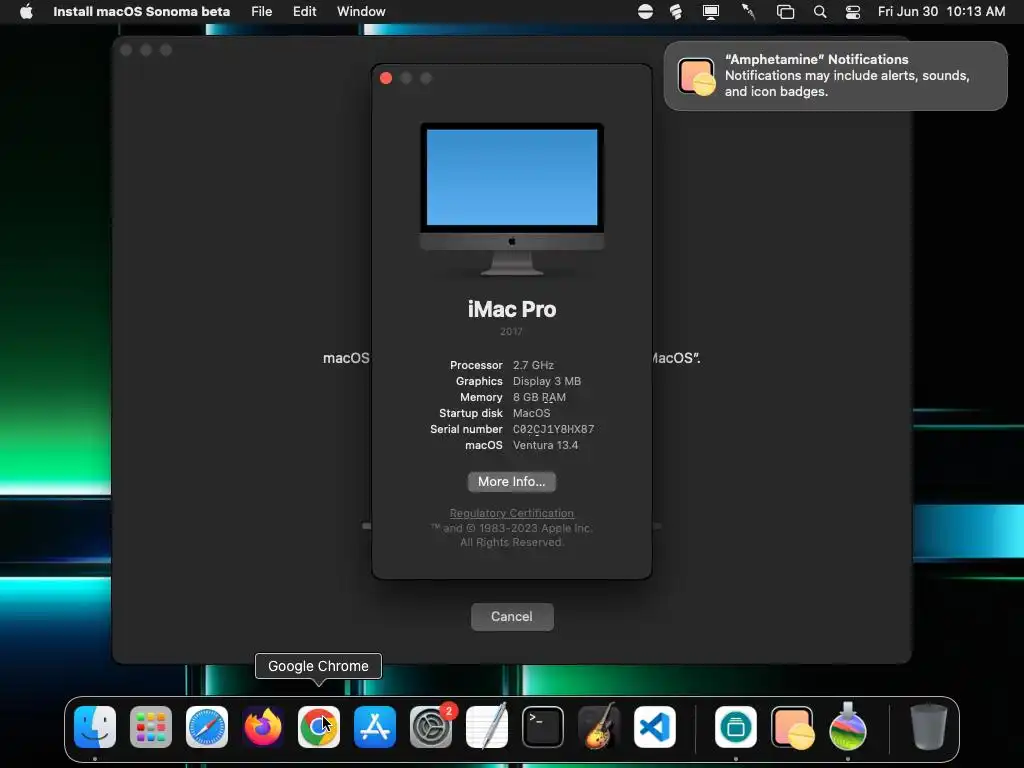
Task: Open Amphetamine from the Dock
Action: (x=792, y=727)
